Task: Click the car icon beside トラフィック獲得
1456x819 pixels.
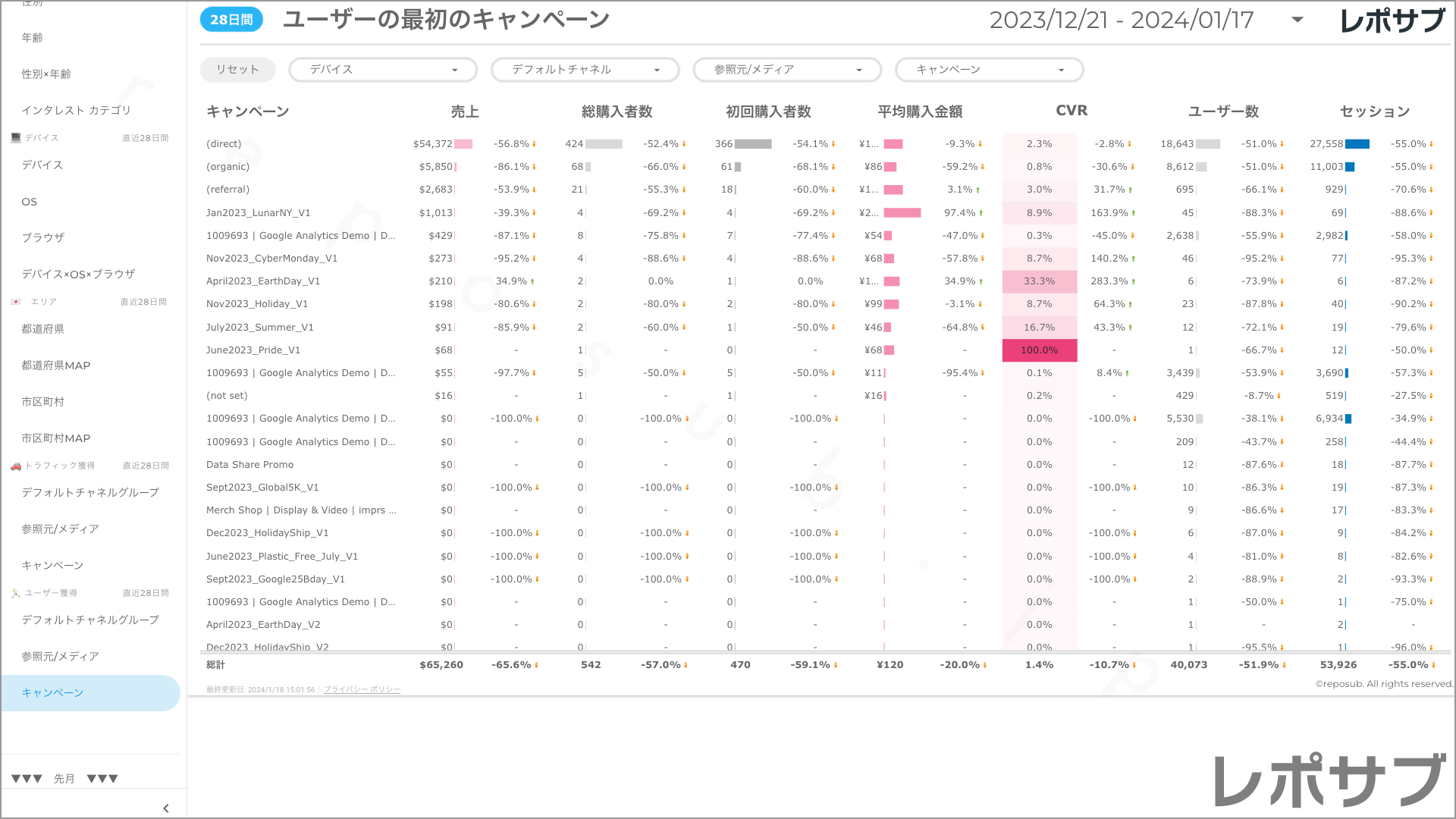Action: (x=16, y=466)
